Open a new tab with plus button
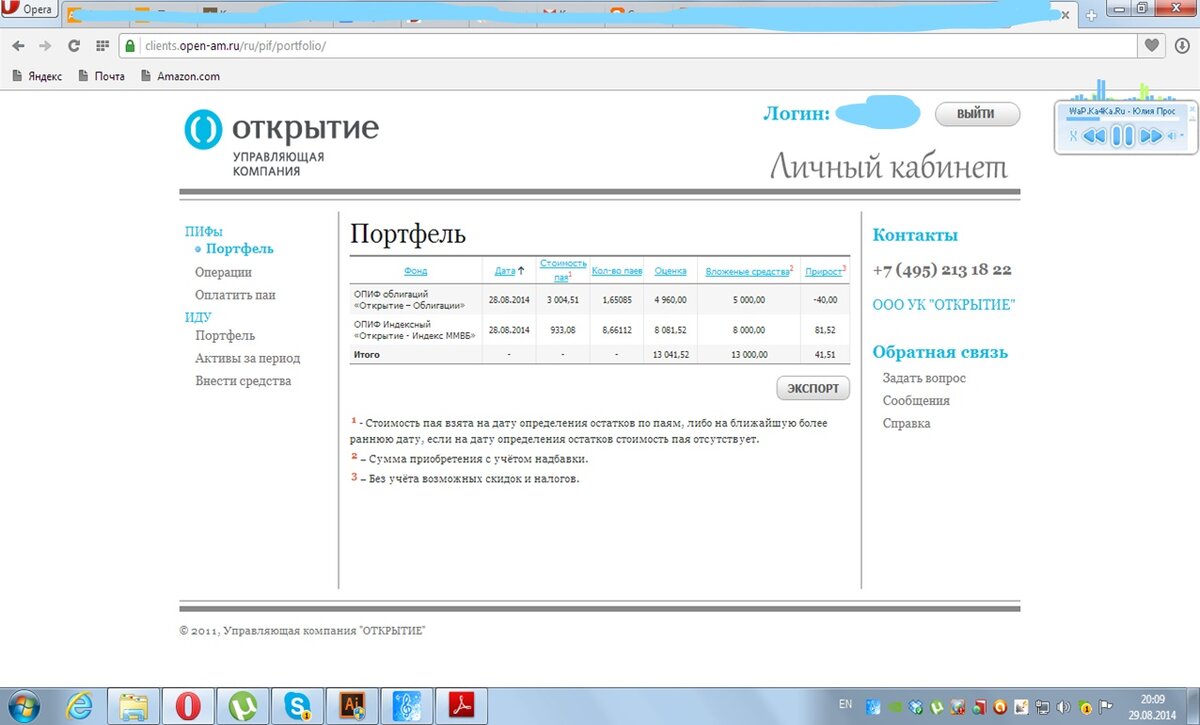 point(1091,15)
